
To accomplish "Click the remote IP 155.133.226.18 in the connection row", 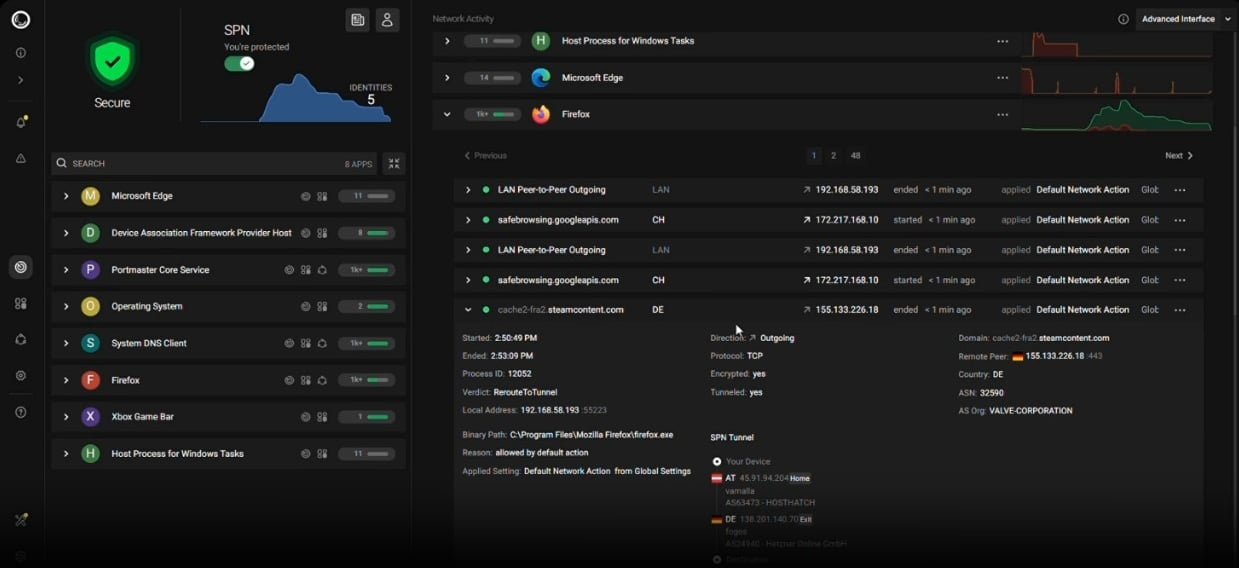I will (x=847, y=310).
